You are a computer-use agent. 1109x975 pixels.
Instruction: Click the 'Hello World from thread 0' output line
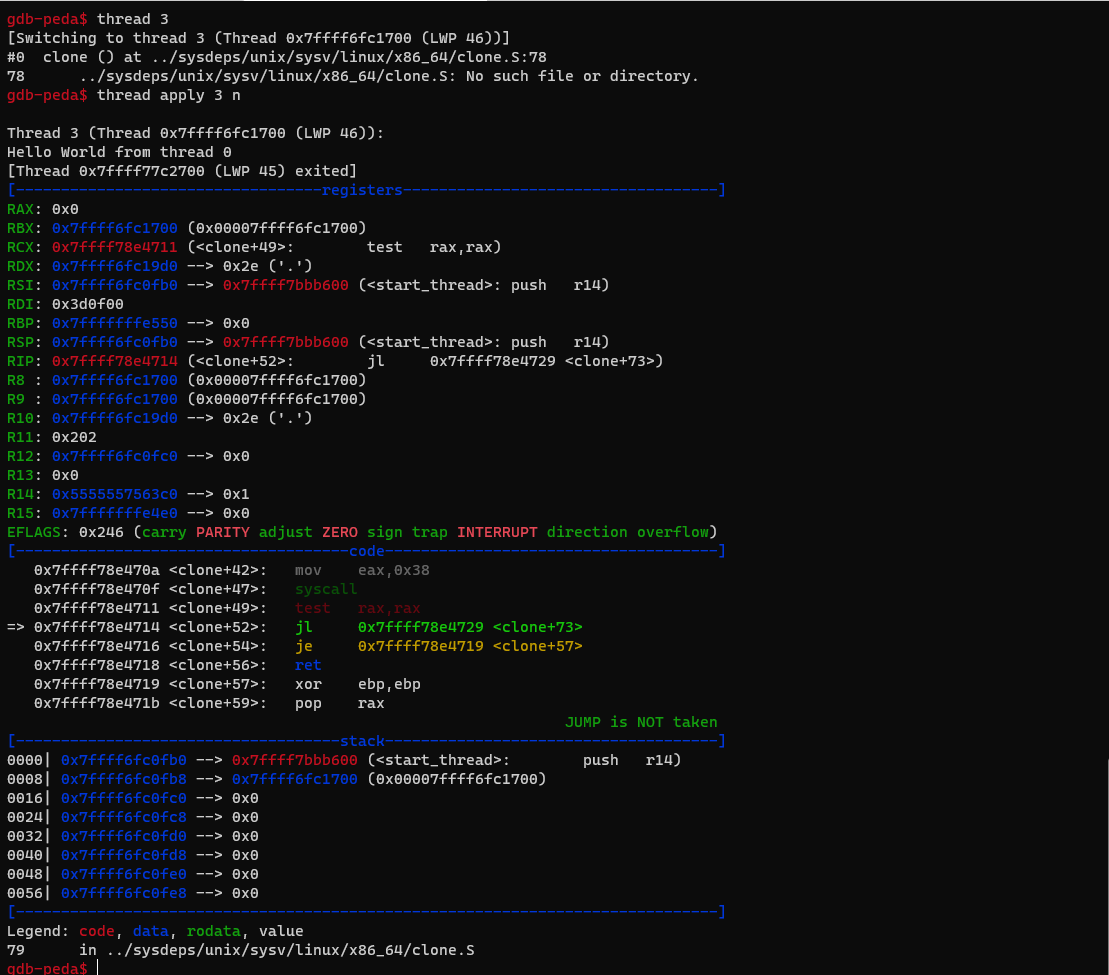point(119,152)
